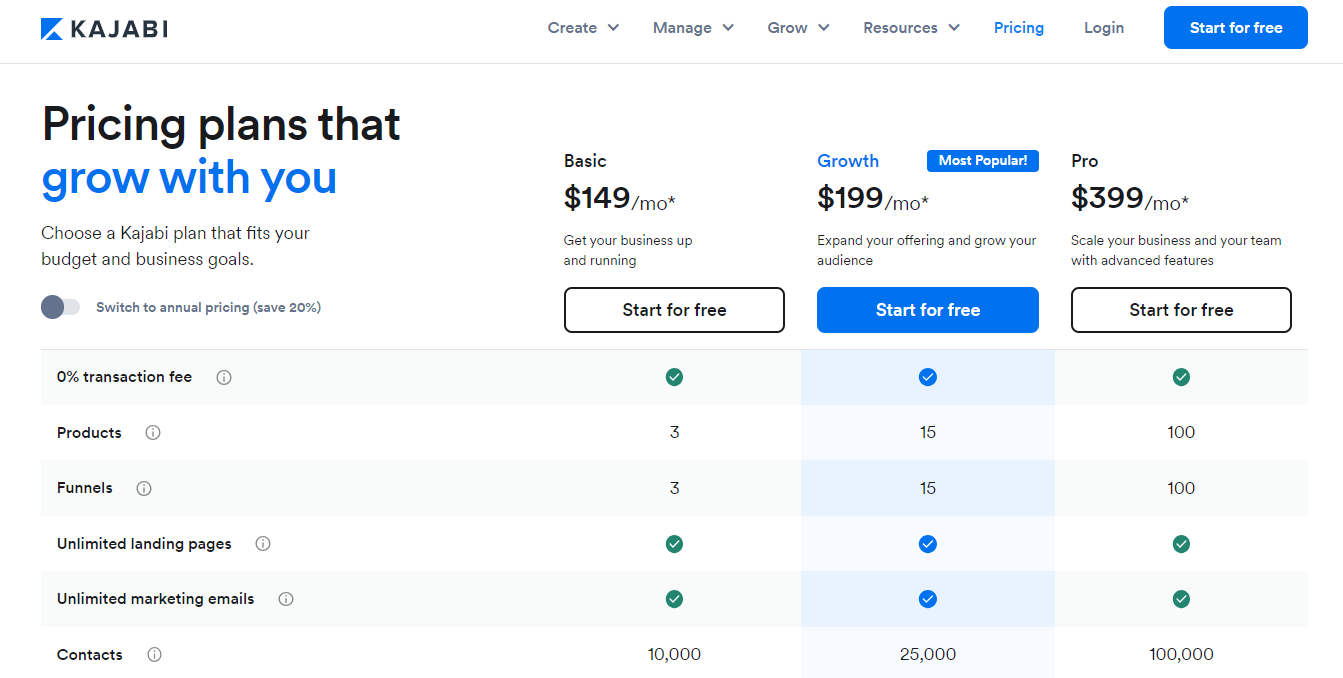Click info icon next to 0% transaction fee
The height and width of the screenshot is (678, 1343).
224,377
